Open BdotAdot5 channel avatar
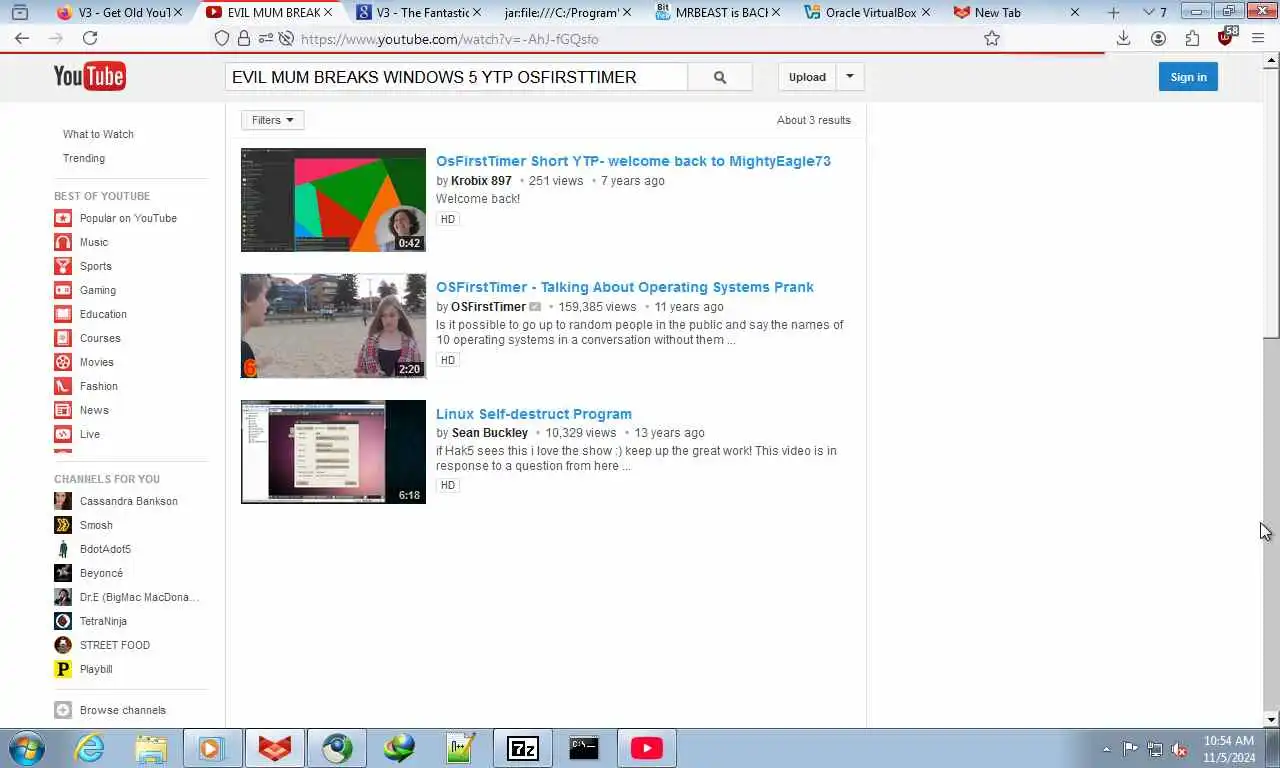The height and width of the screenshot is (768, 1280). [x=63, y=549]
